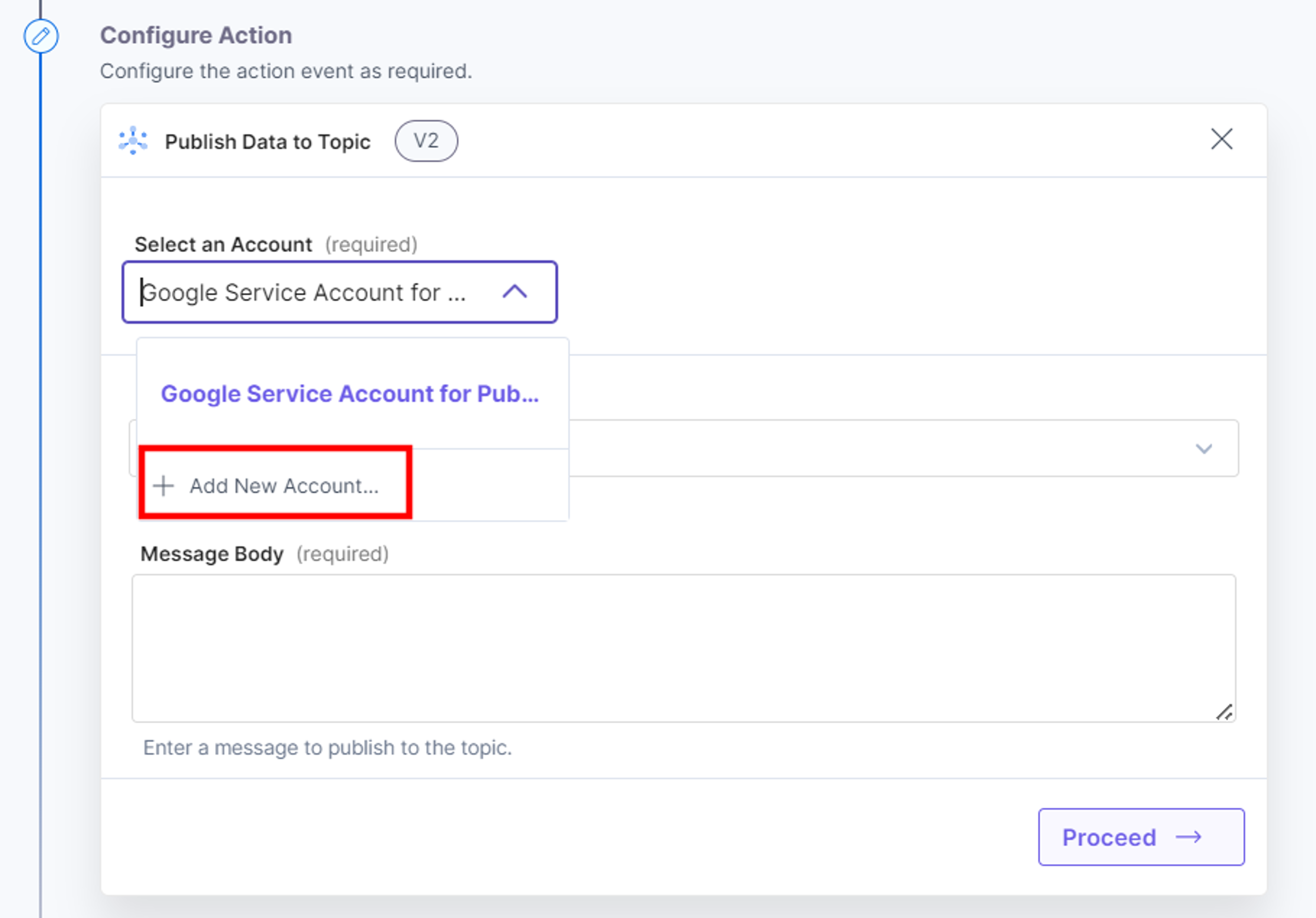Click the V2 version badge

(x=426, y=141)
